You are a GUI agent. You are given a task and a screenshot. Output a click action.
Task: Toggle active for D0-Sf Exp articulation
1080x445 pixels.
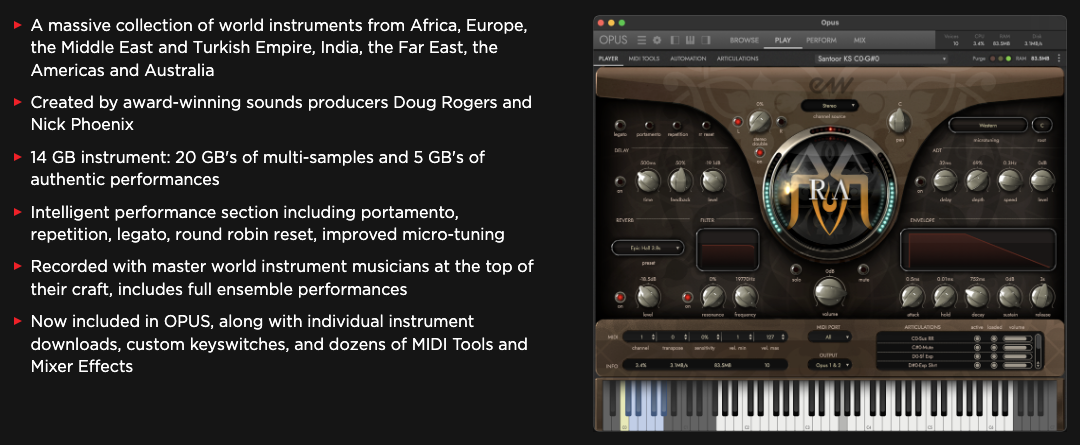pyautogui.click(x=977, y=356)
